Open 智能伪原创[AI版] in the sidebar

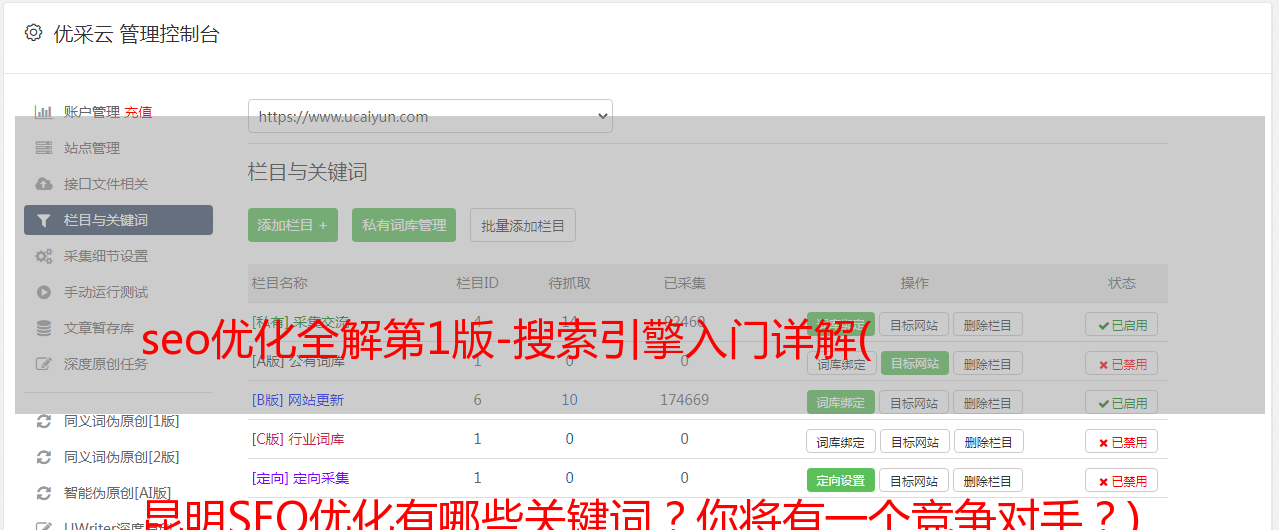(118, 493)
